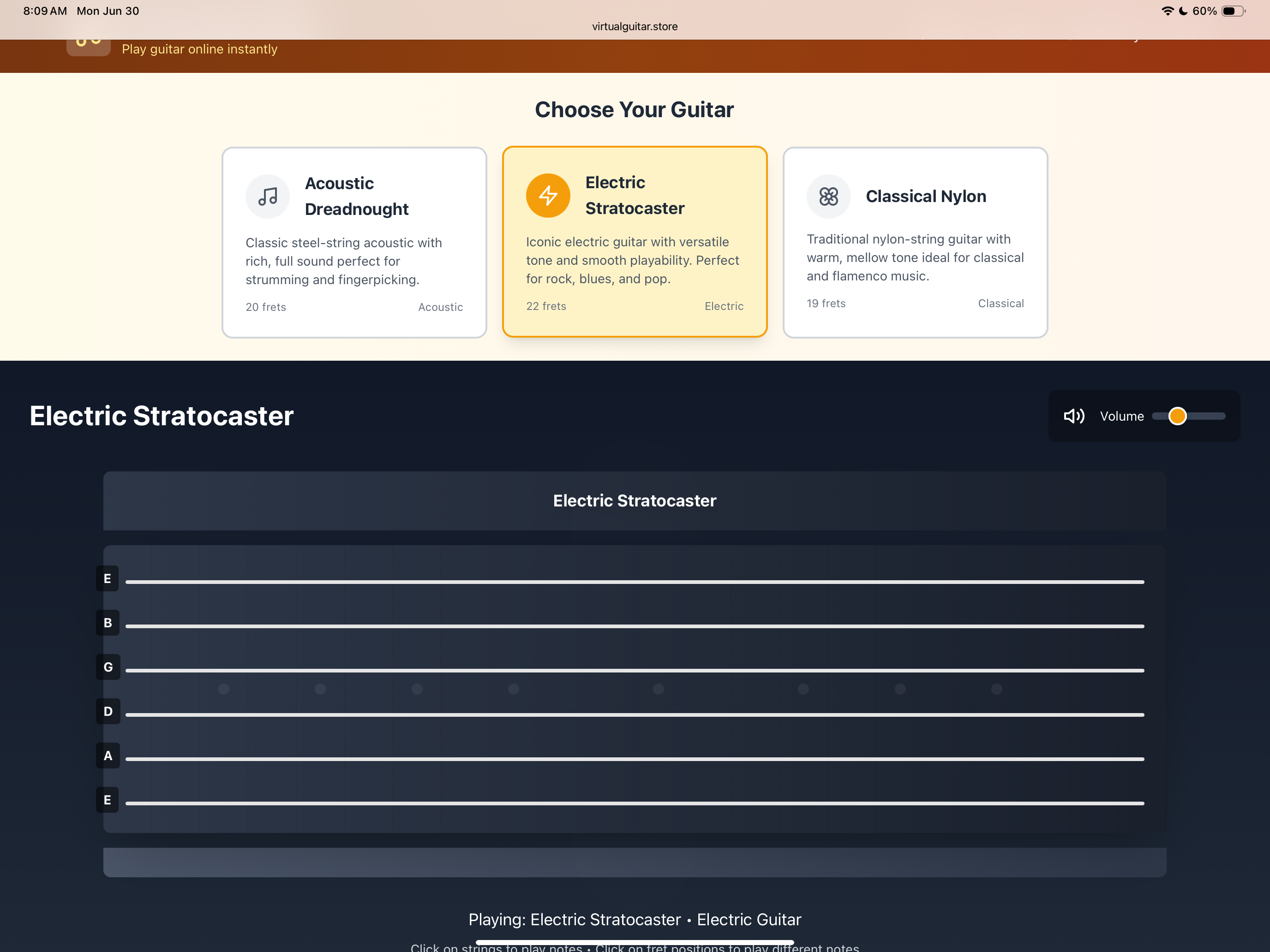The image size is (1270, 952).
Task: Tap the virtualguitar.store address bar
Action: coord(635,26)
